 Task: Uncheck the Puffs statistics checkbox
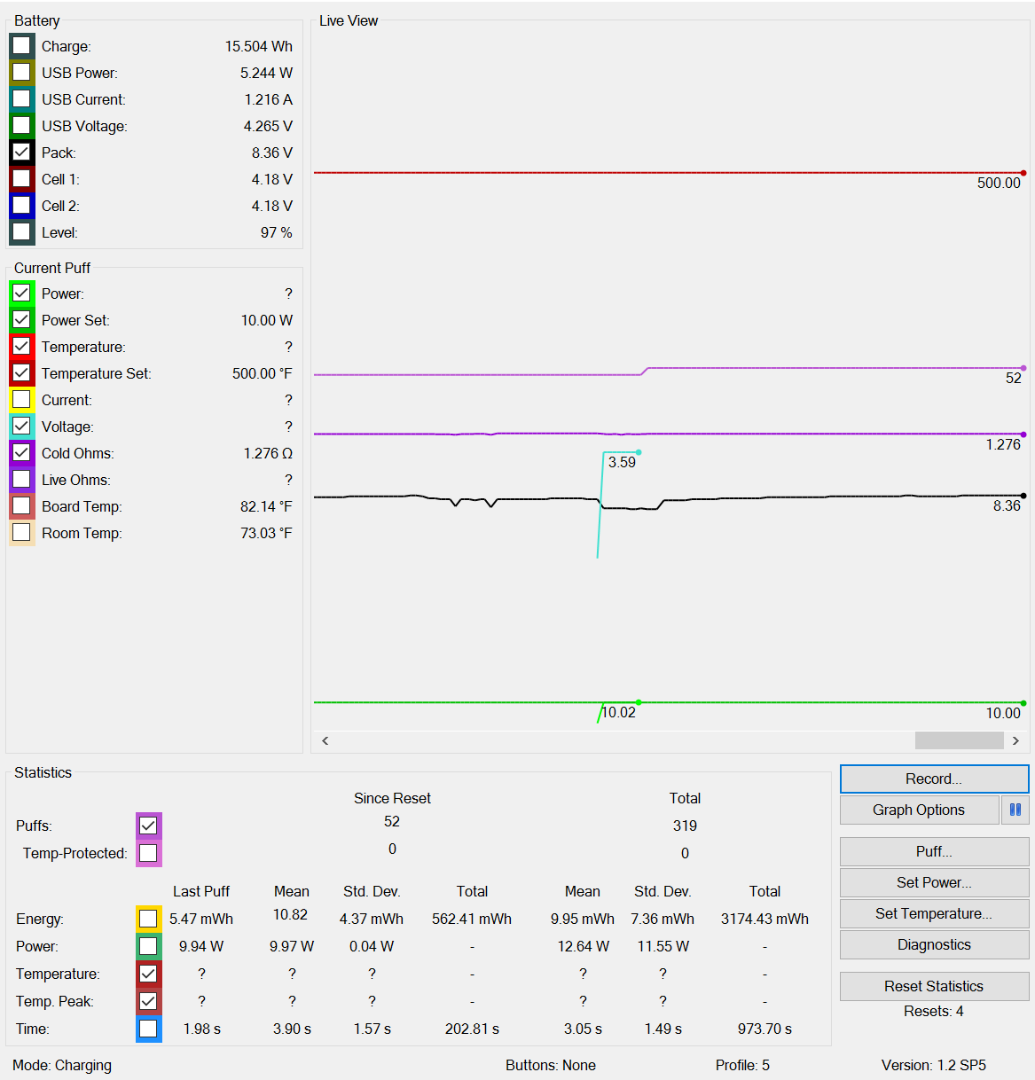(x=148, y=826)
